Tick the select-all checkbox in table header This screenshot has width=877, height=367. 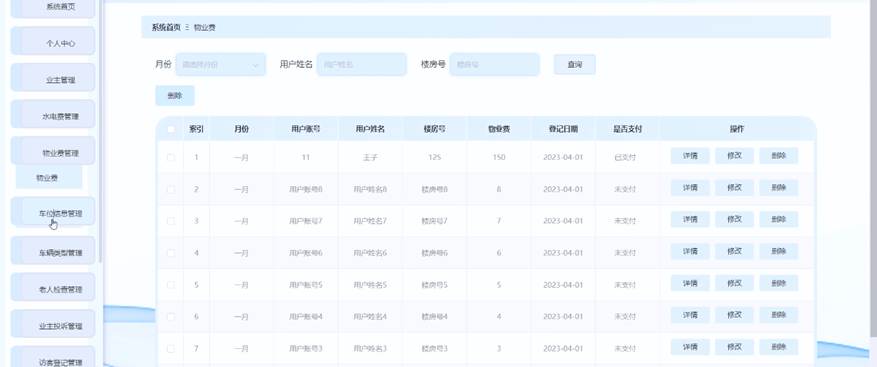171,129
